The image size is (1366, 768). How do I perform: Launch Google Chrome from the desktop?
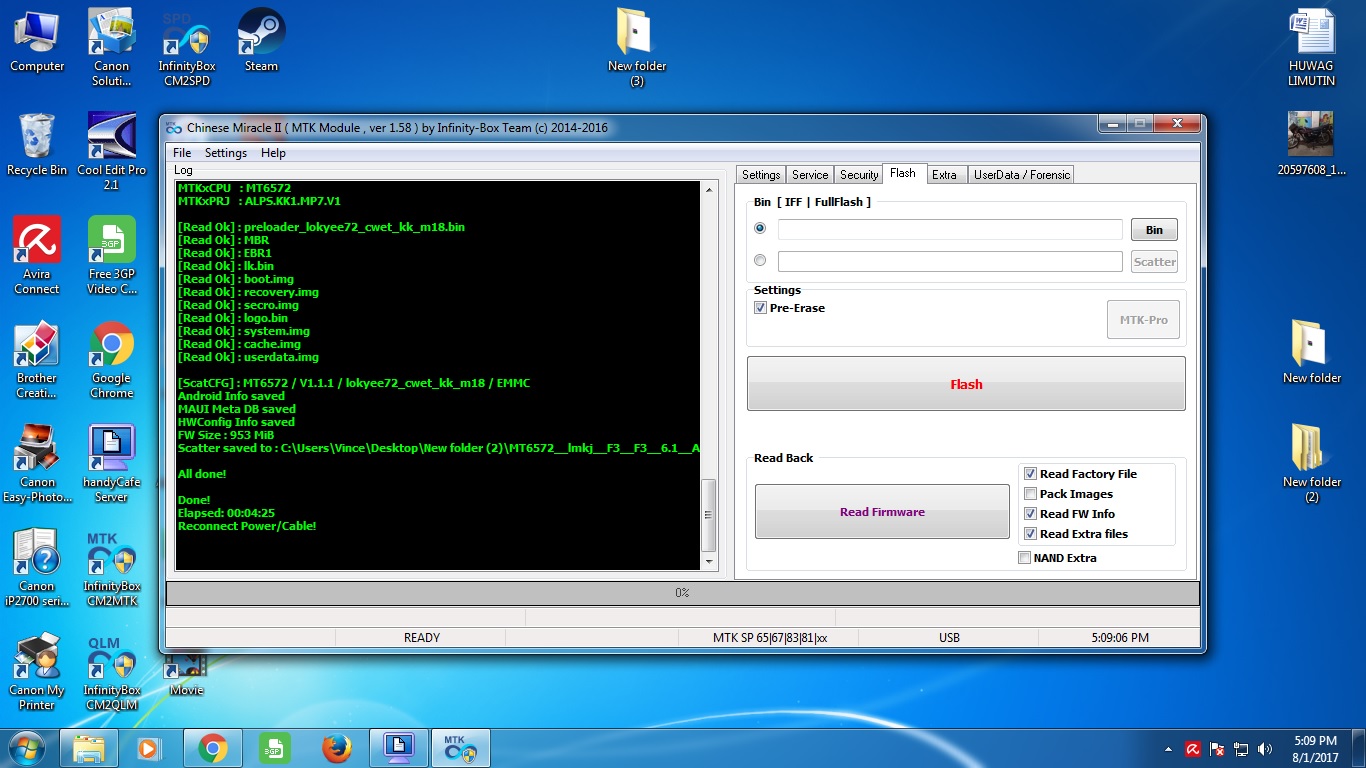[112, 359]
